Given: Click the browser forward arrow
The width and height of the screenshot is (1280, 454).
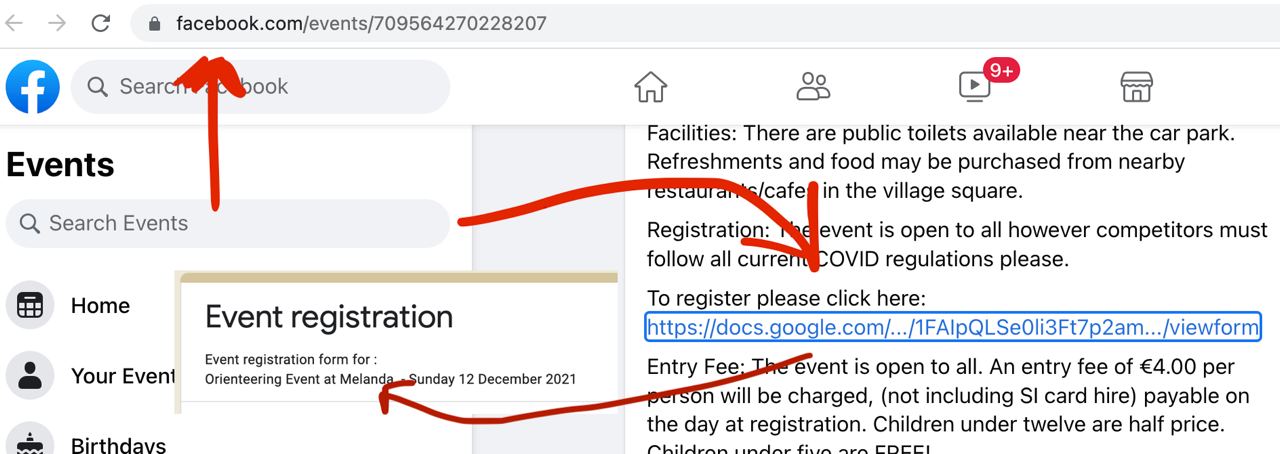Looking at the screenshot, I should pyautogui.click(x=57, y=23).
